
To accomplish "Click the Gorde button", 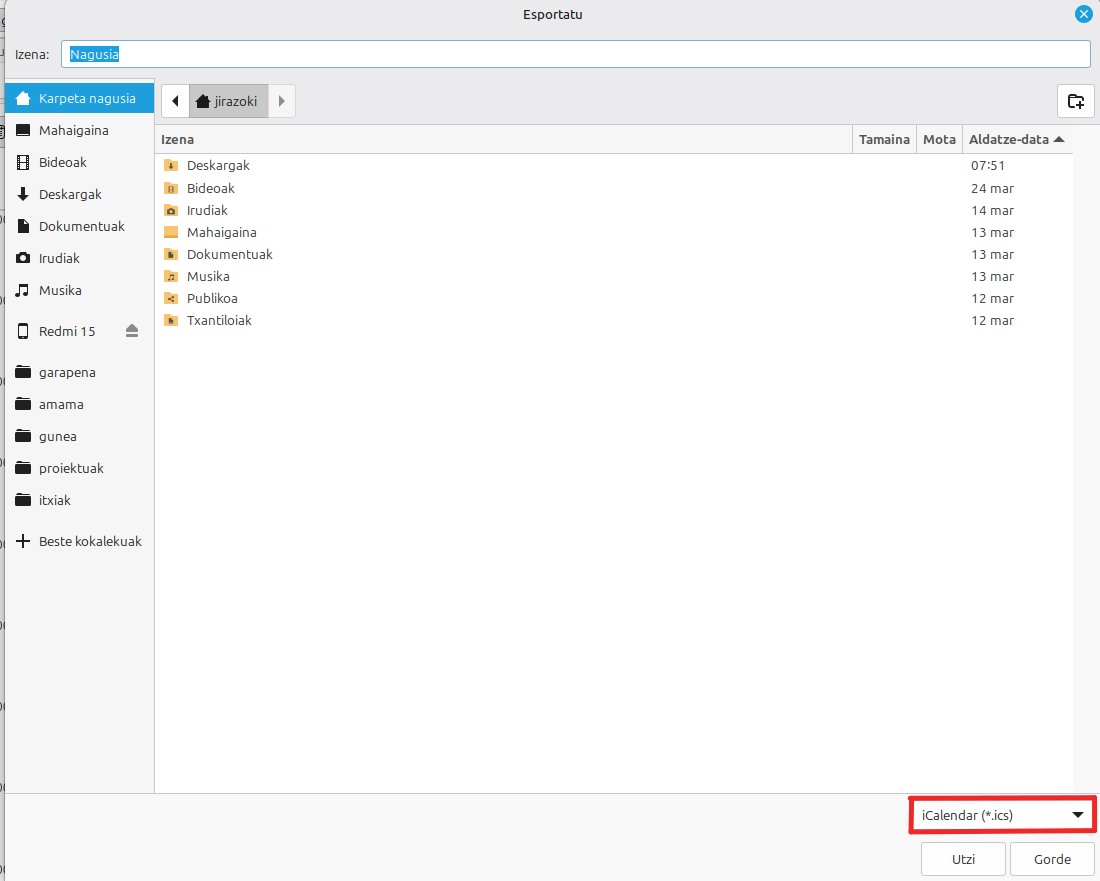I will pos(1052,859).
